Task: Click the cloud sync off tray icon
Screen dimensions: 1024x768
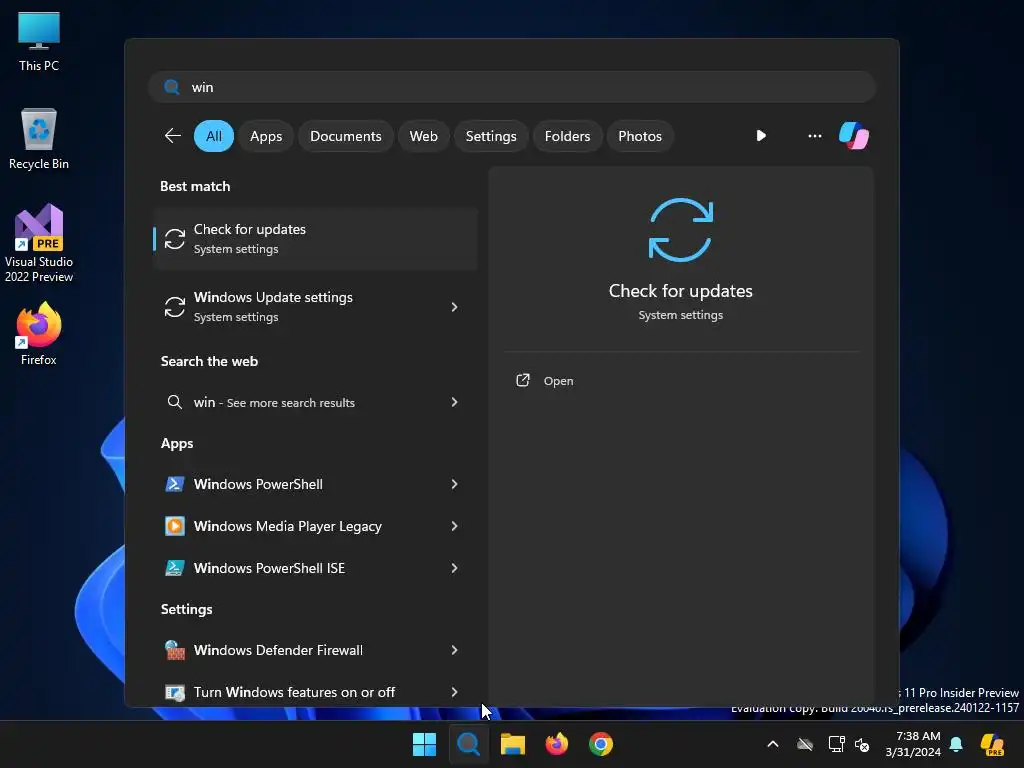Action: point(805,744)
